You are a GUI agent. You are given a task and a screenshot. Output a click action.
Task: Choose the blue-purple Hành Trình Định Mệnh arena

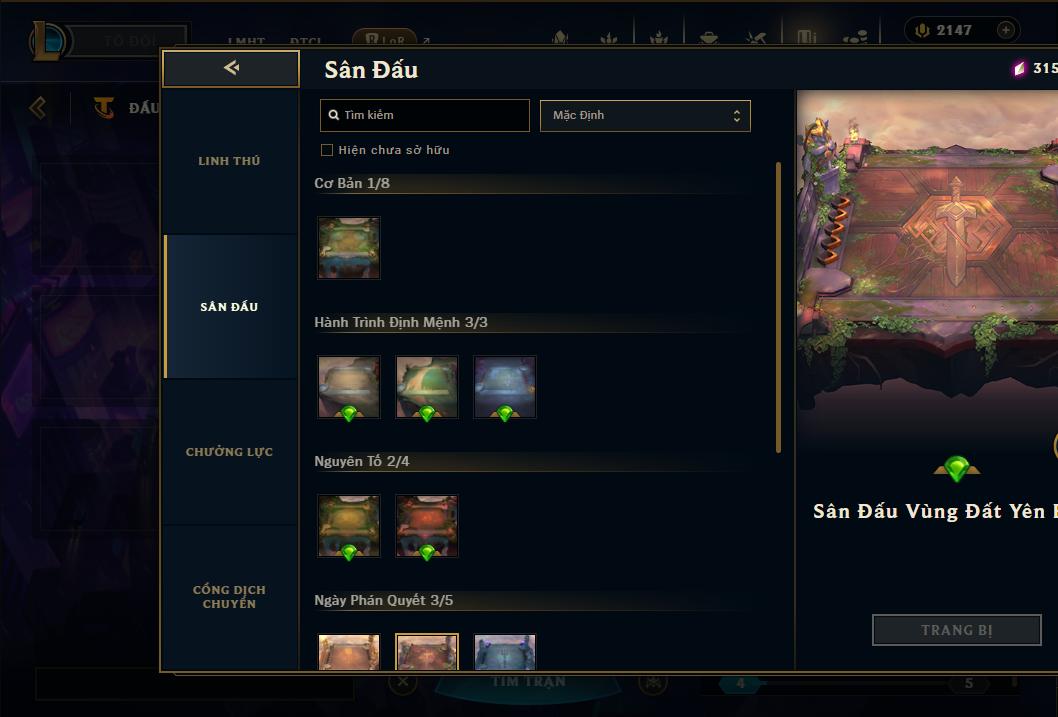coord(505,387)
